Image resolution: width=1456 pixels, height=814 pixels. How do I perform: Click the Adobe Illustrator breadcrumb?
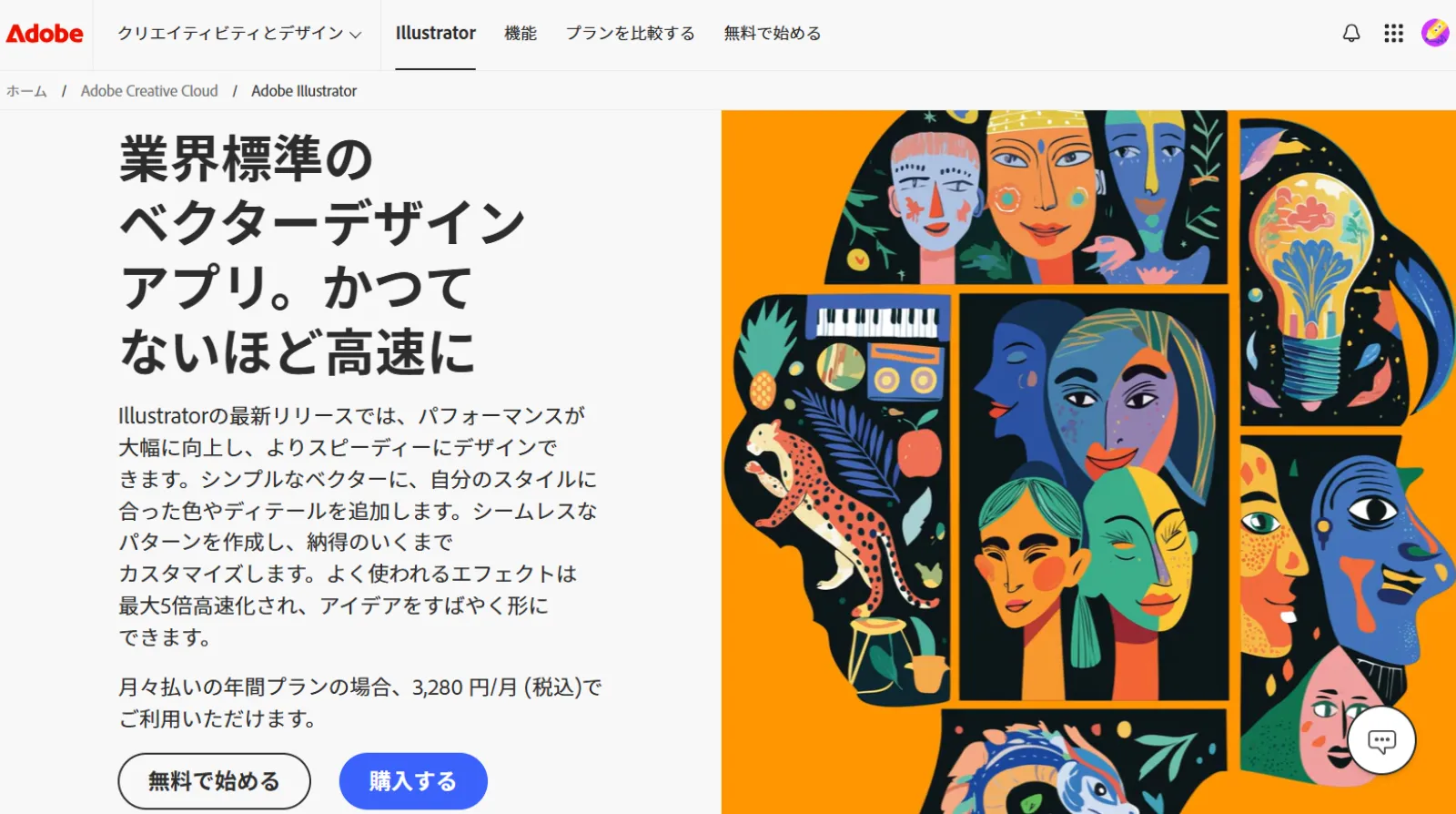(x=304, y=91)
